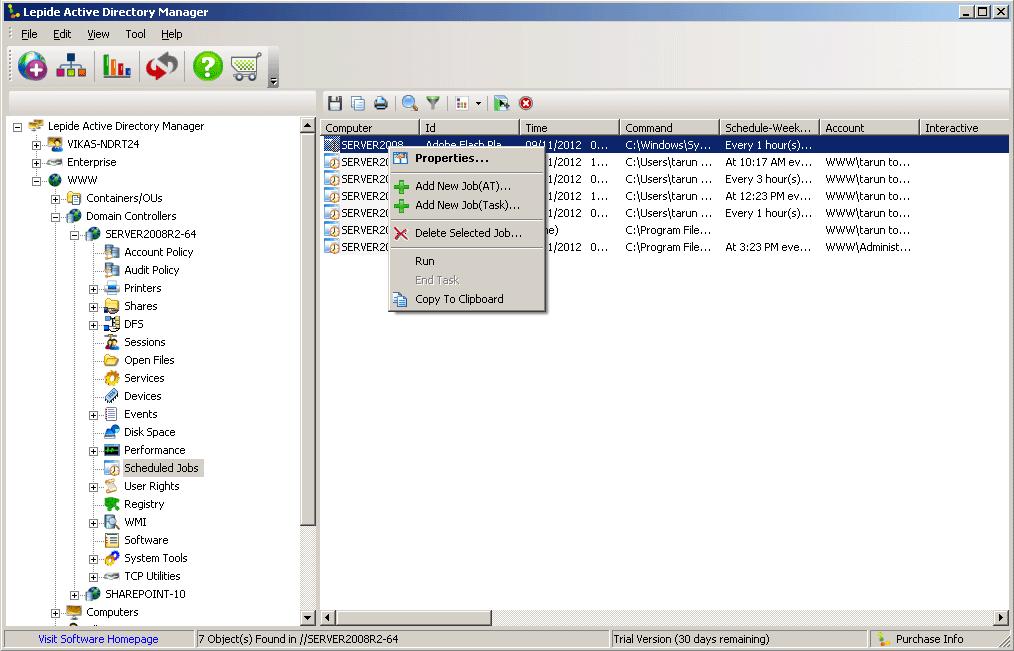Collapse the Domain Controllers node
This screenshot has height=651, width=1014.
(56, 217)
